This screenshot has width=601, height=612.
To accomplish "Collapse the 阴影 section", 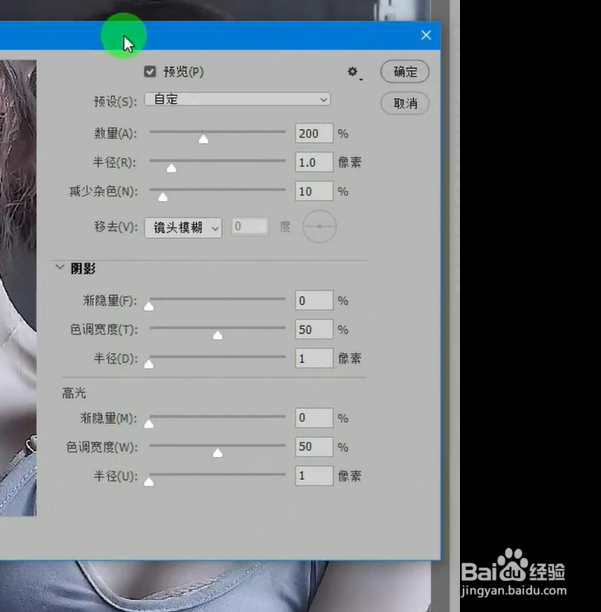I will click(x=60, y=267).
